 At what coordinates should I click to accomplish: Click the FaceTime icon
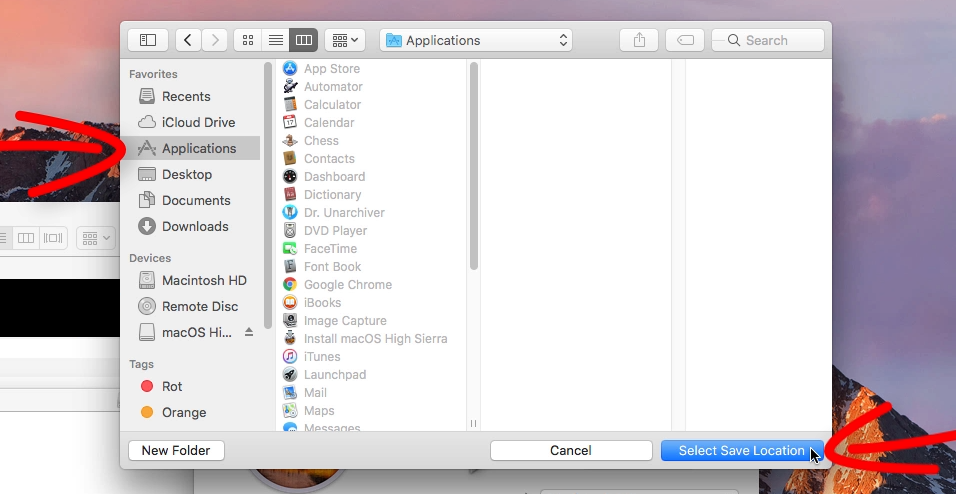pos(290,248)
